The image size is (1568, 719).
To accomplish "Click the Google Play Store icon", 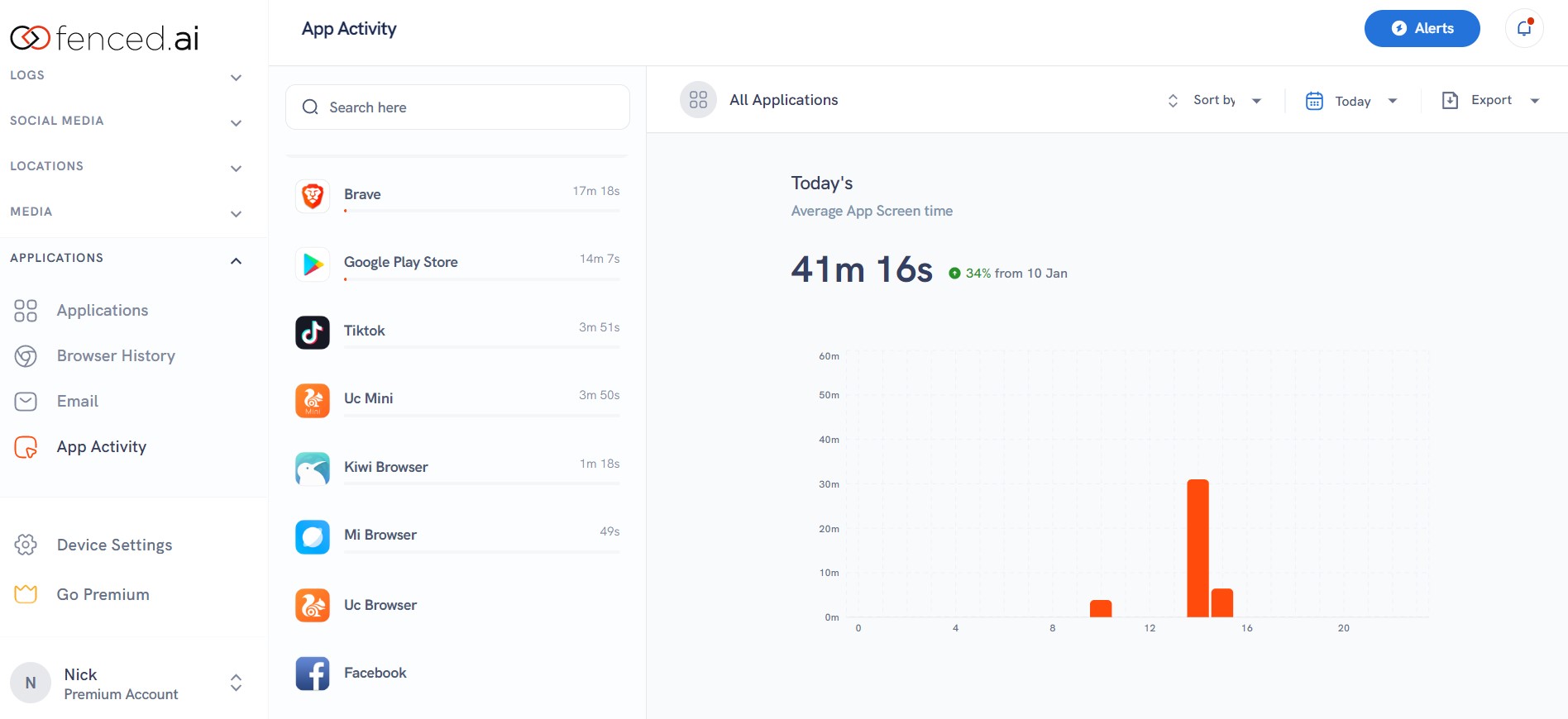I will coord(313,264).
